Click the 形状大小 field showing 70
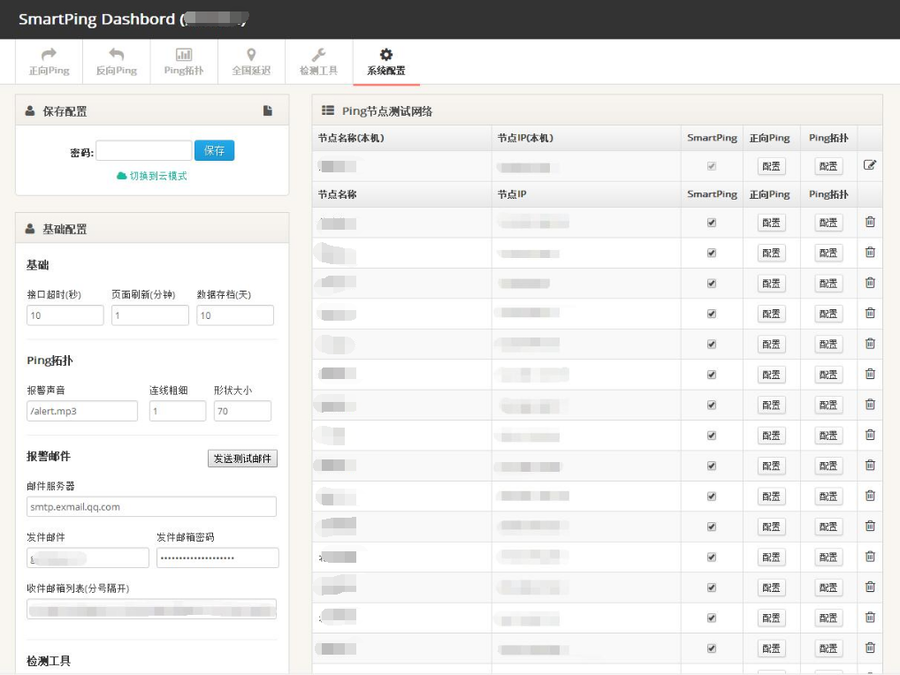The width and height of the screenshot is (900, 675). pos(242,411)
